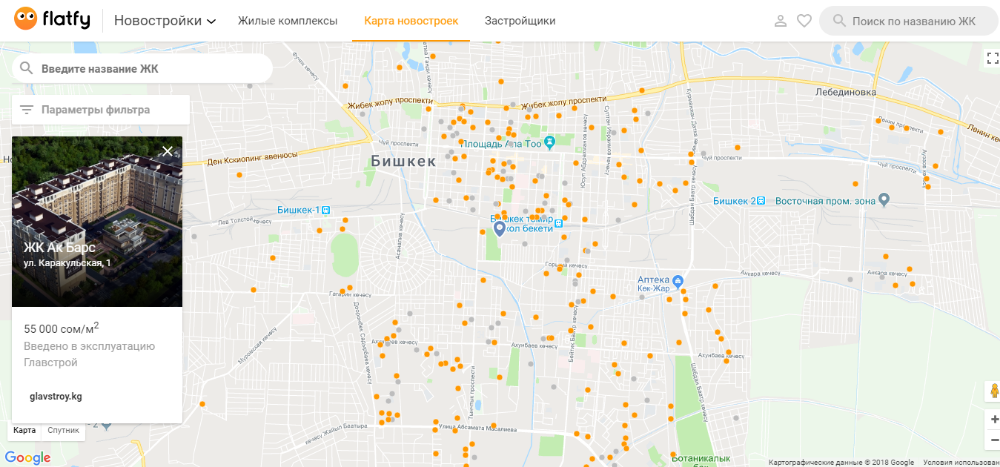Open the user profile icon

point(781,21)
